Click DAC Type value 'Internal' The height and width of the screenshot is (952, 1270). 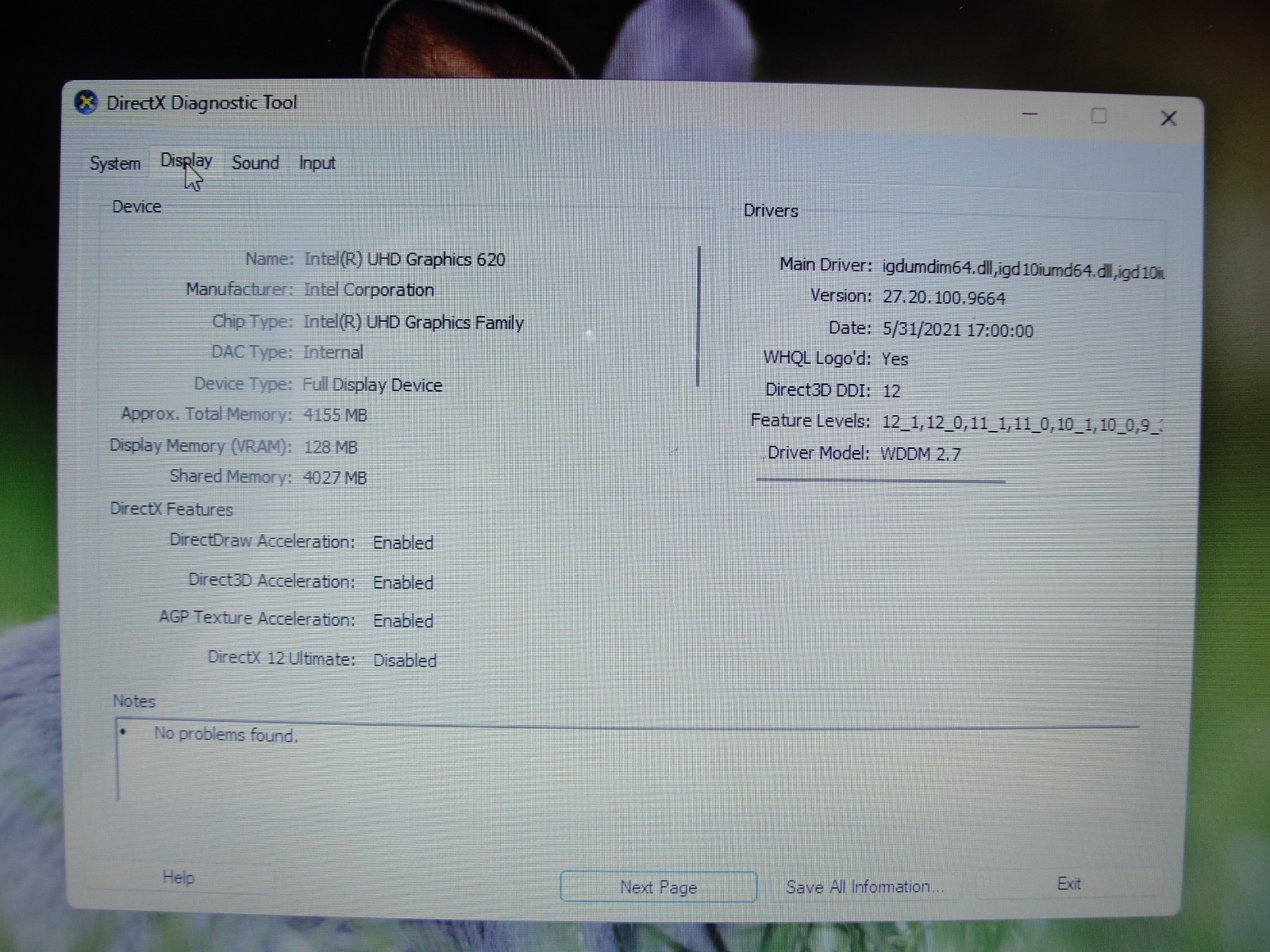point(333,352)
